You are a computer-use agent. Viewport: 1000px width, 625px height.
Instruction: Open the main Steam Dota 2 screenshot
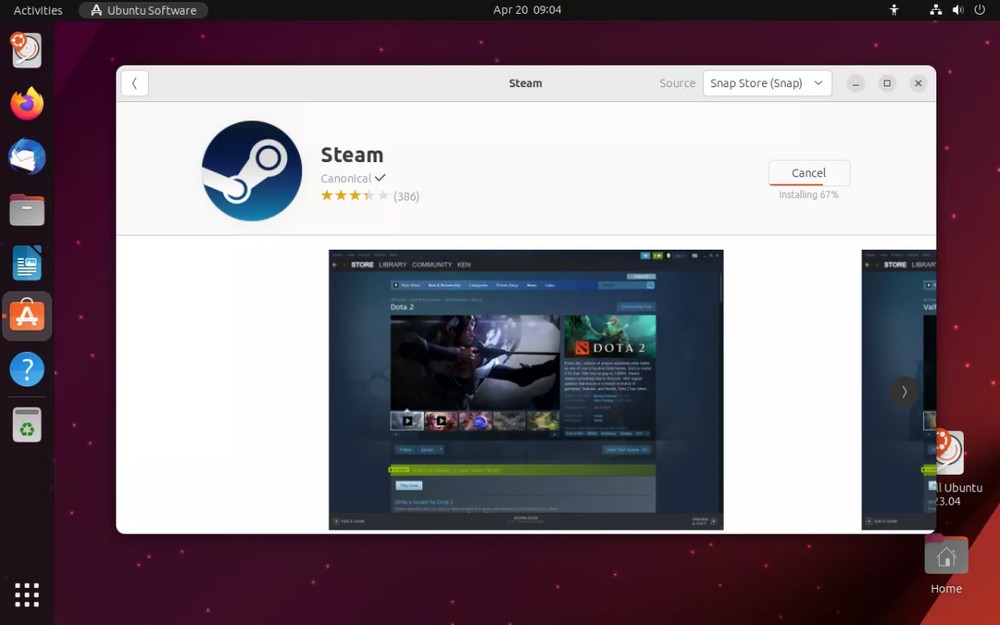coord(526,389)
